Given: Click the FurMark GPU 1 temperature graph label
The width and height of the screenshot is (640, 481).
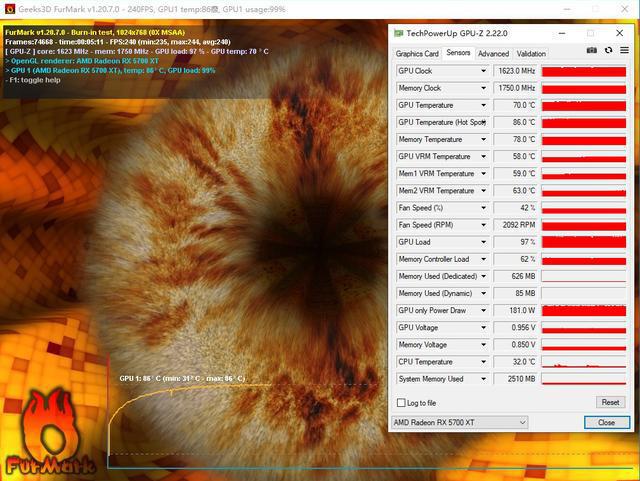Looking at the screenshot, I should pyautogui.click(x=182, y=379).
